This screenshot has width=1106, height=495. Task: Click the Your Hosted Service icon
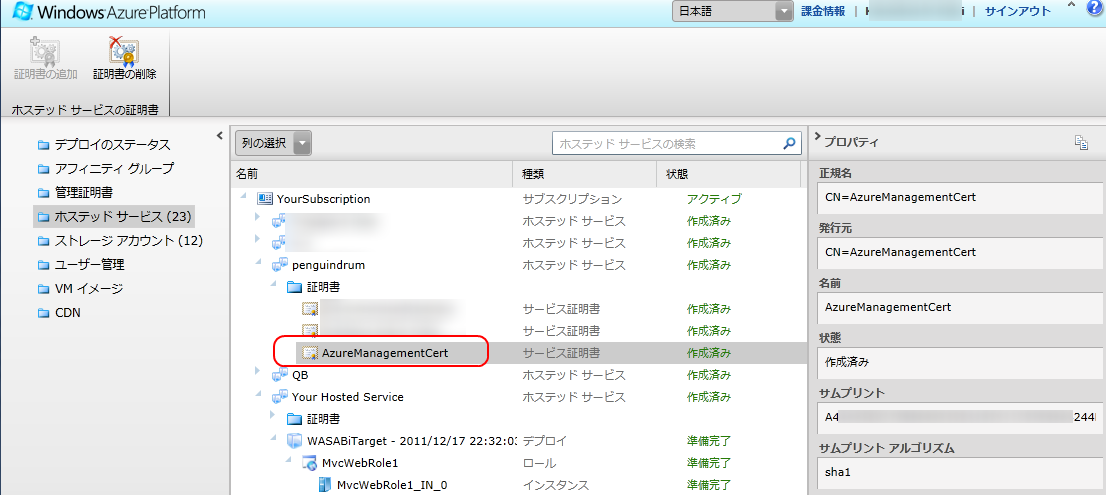click(x=279, y=397)
